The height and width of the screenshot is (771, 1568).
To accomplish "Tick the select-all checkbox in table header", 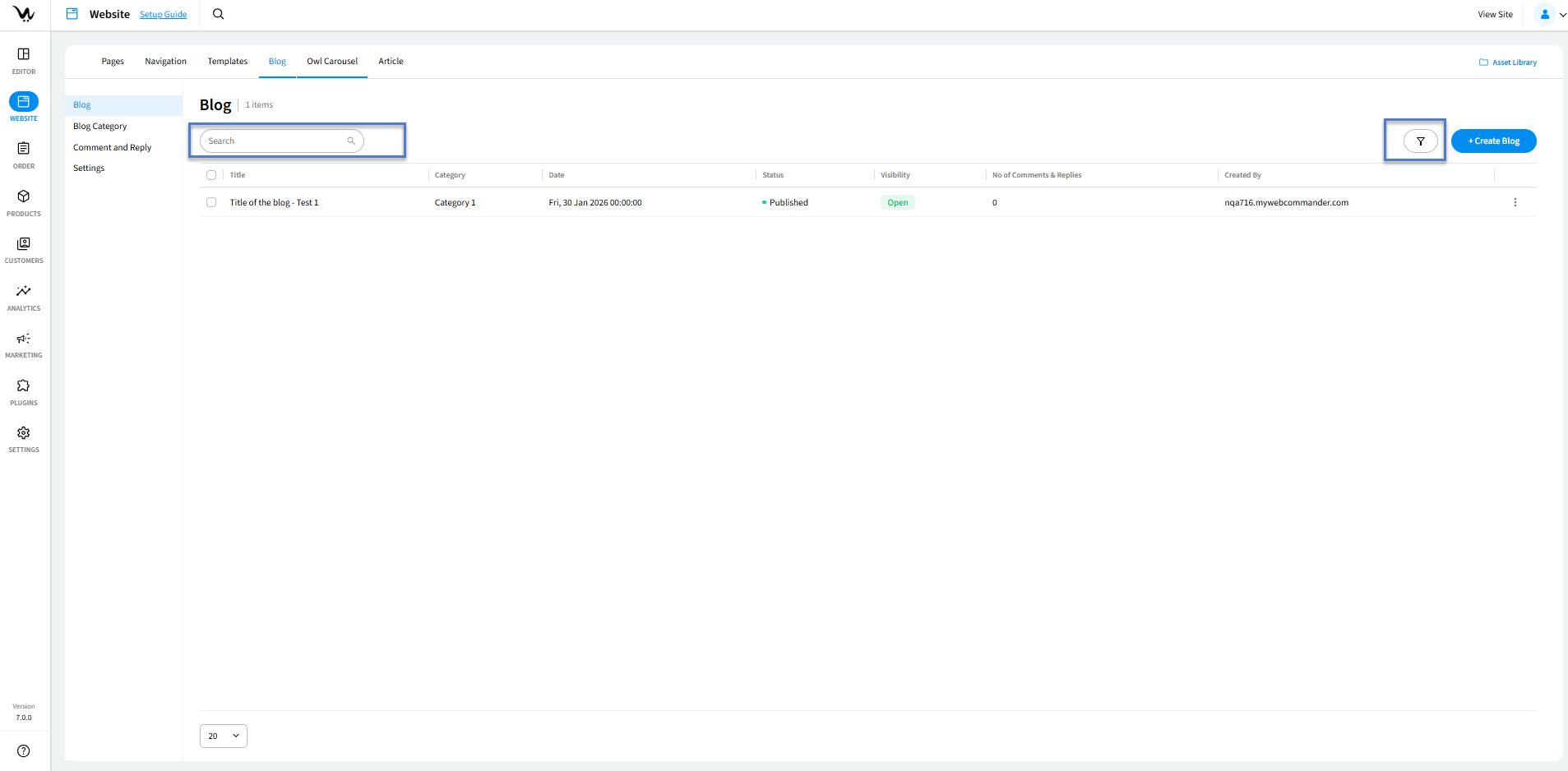I will [211, 175].
